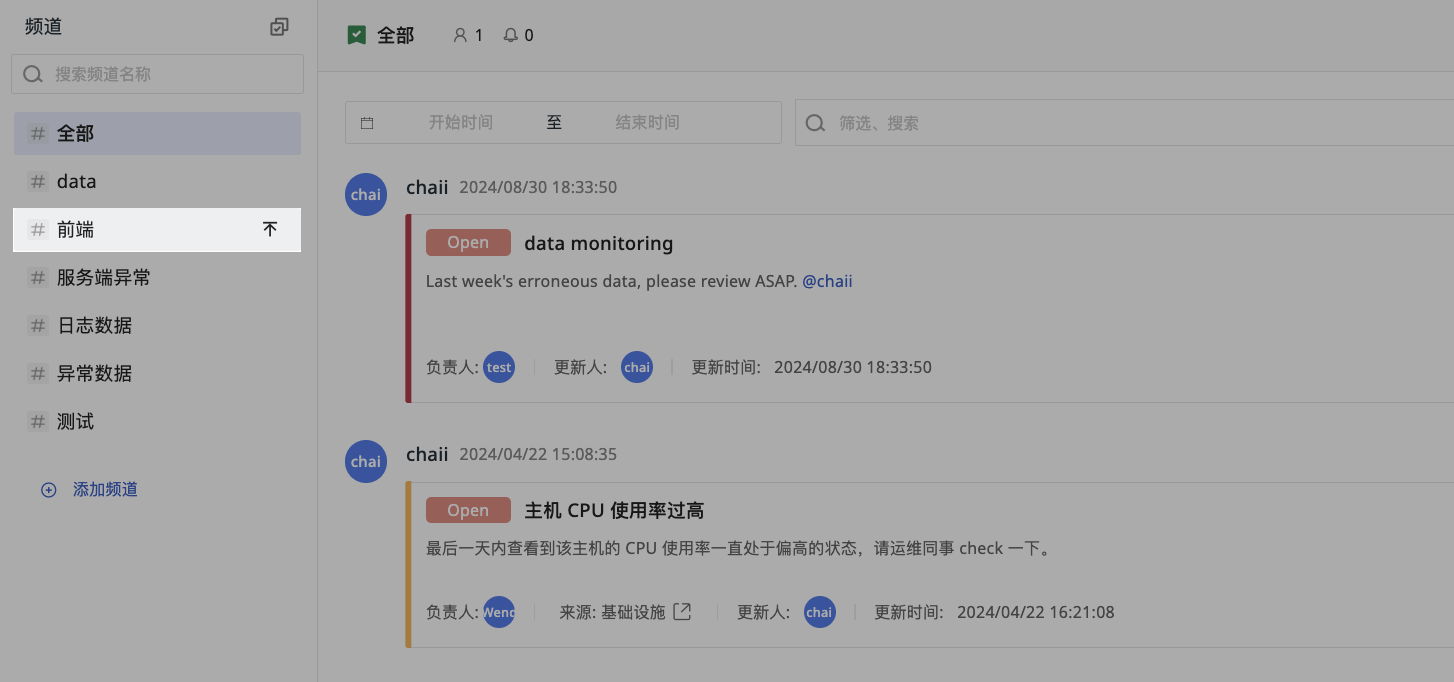The height and width of the screenshot is (682, 1454).
Task: Click the test assignee avatar on data monitoring
Action: point(499,367)
